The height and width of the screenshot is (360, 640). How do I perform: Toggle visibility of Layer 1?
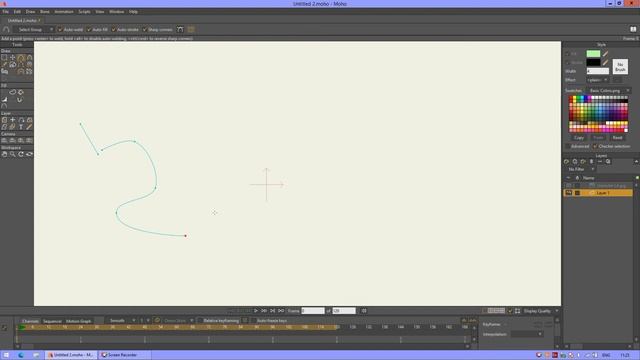click(x=569, y=193)
